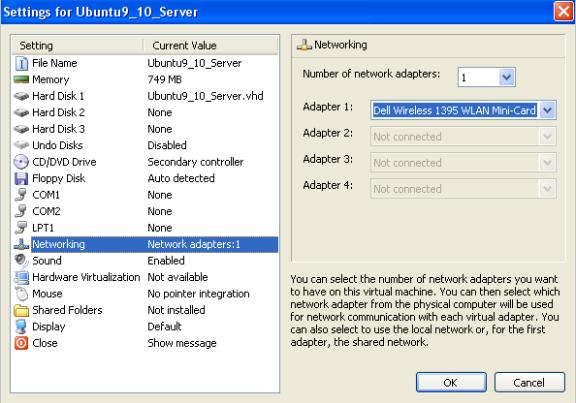
Task: Click the Mouse setting icon
Action: point(21,294)
